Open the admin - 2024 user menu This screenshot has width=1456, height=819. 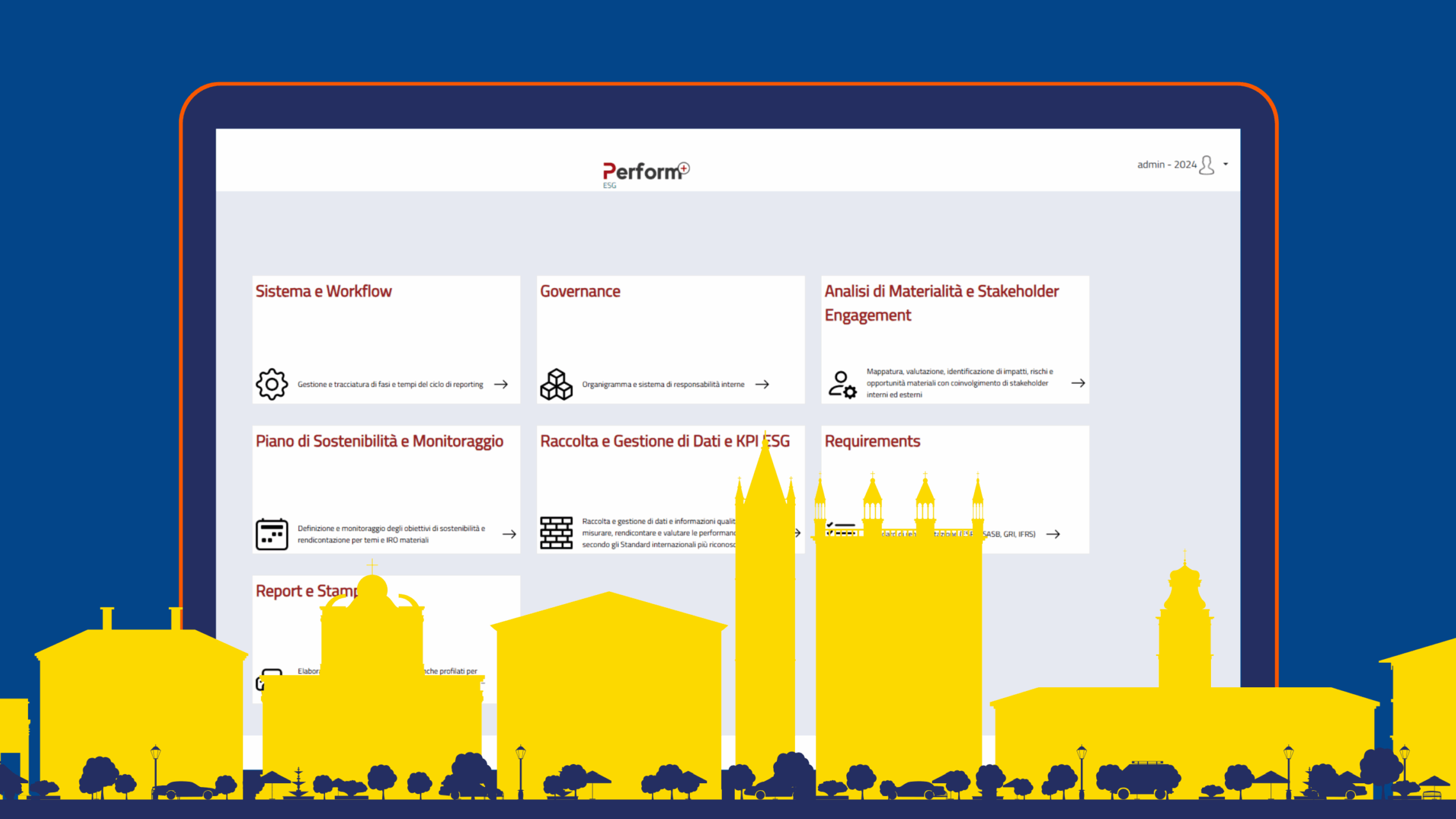point(1166,164)
